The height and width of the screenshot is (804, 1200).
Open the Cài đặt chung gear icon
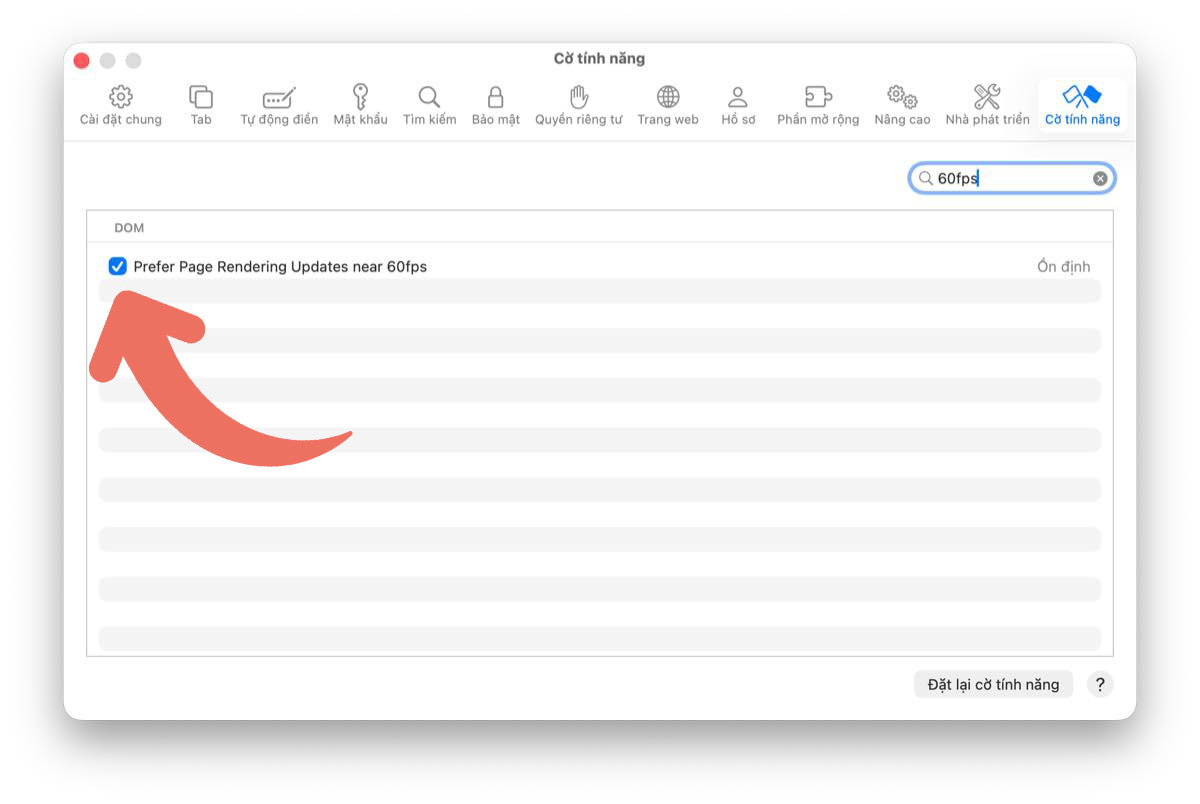click(121, 97)
